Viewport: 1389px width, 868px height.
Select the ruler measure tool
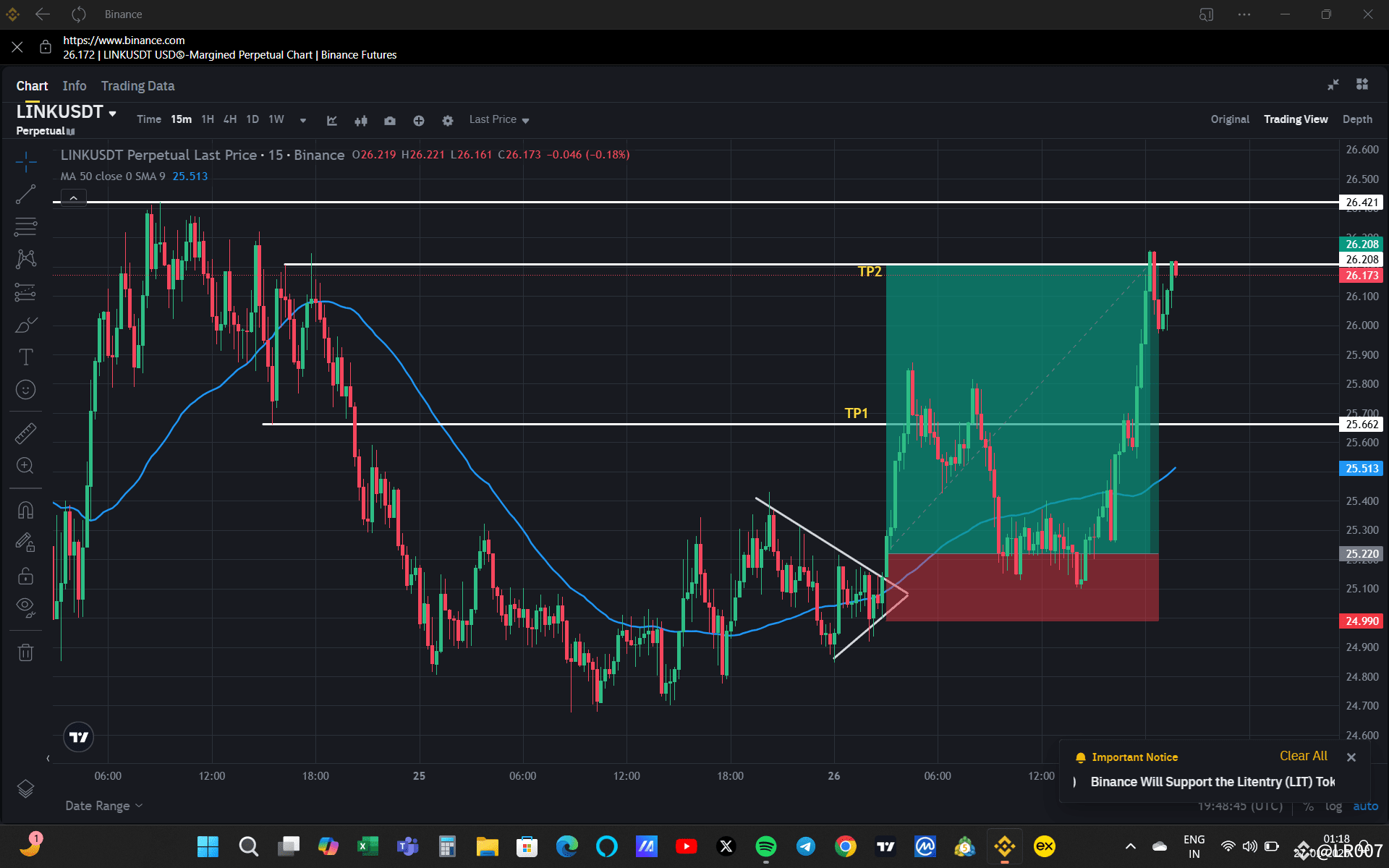pyautogui.click(x=26, y=433)
